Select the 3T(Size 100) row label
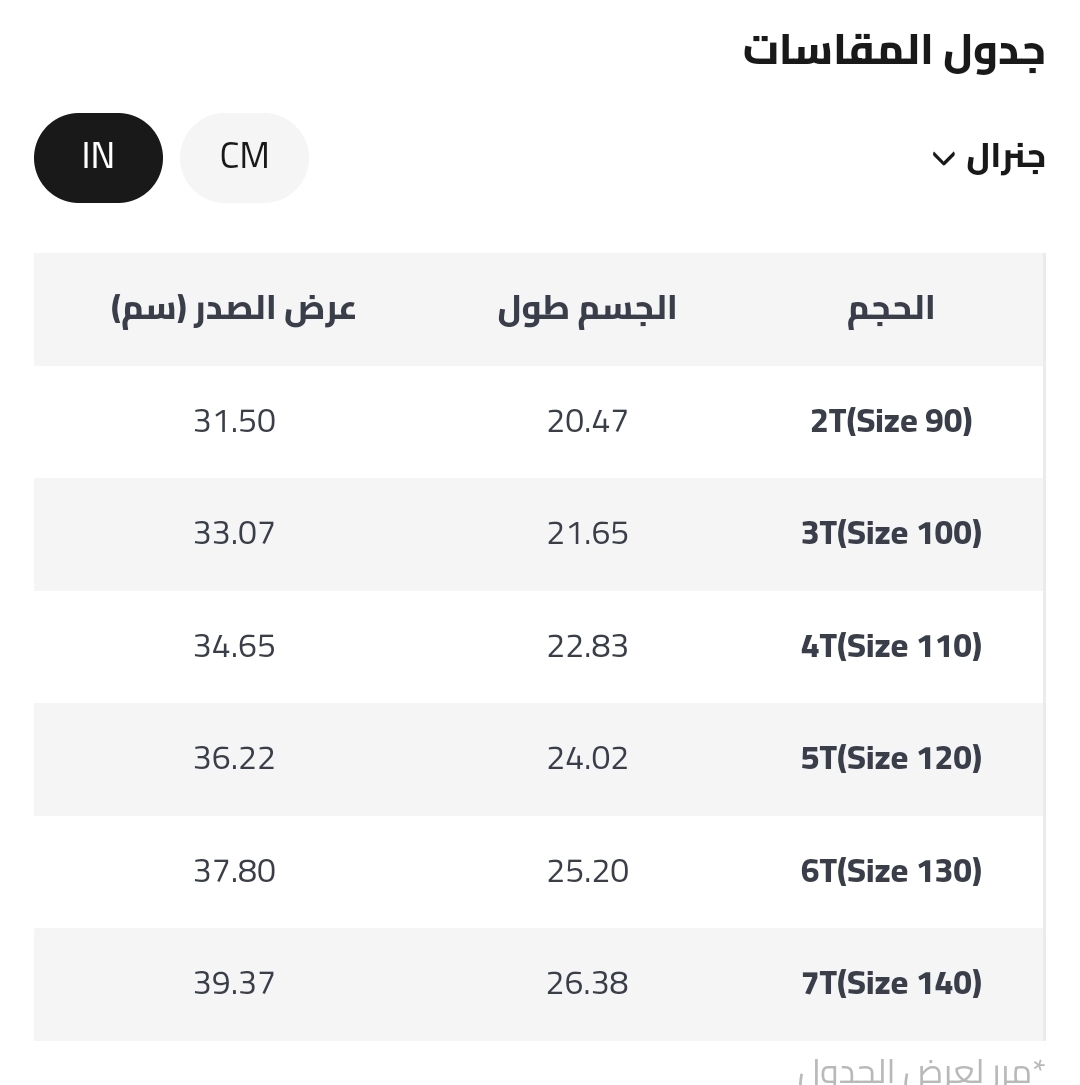 click(891, 534)
